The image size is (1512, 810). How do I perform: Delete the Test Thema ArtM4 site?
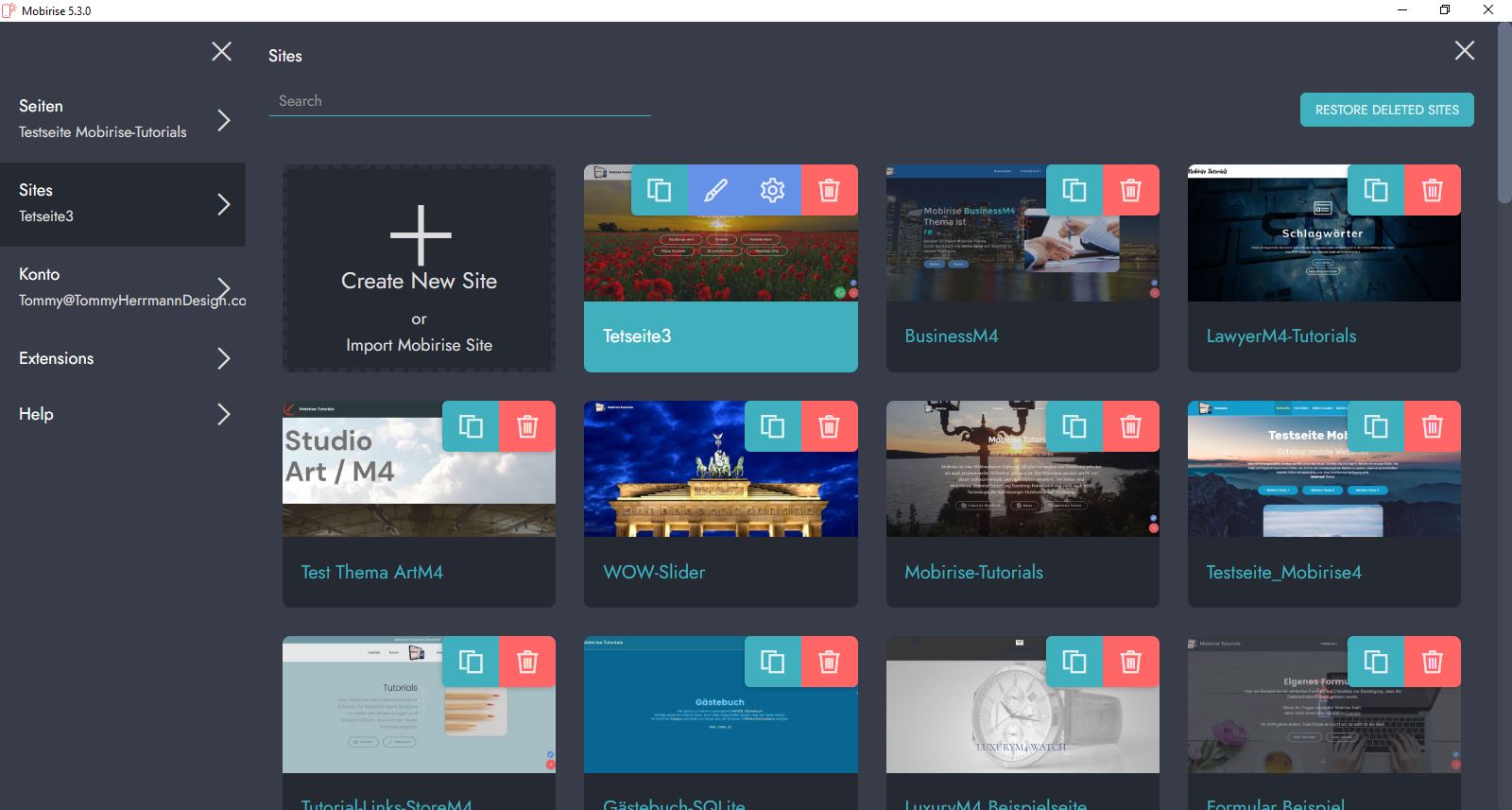click(527, 426)
